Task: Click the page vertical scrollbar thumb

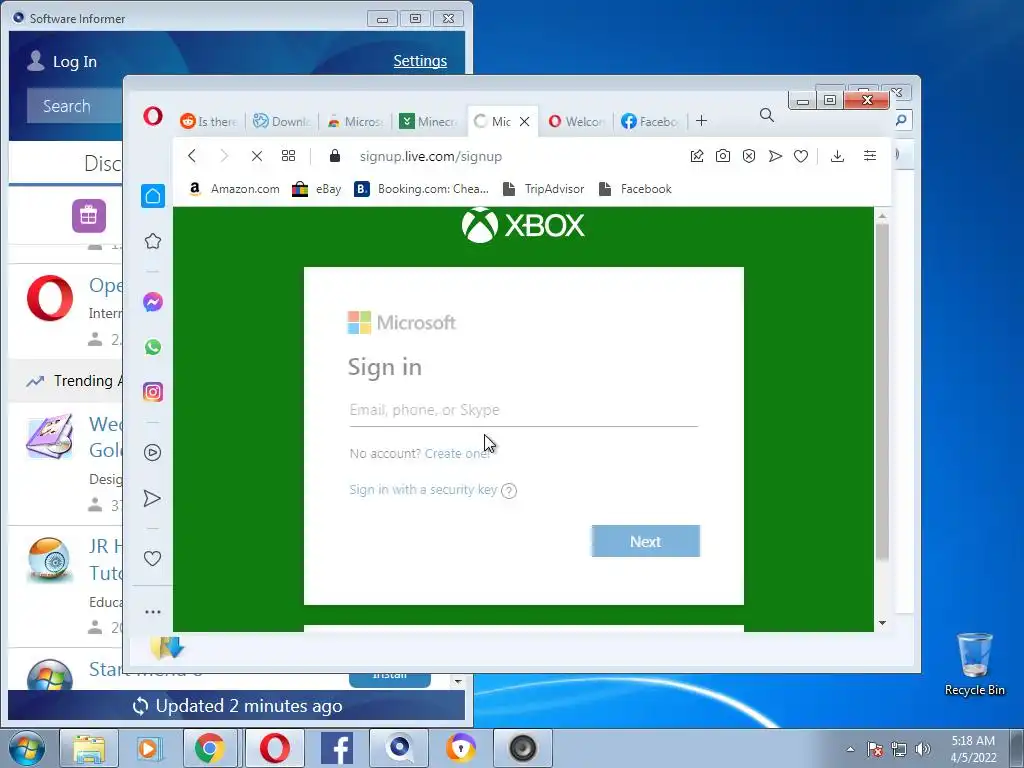Action: (882, 392)
